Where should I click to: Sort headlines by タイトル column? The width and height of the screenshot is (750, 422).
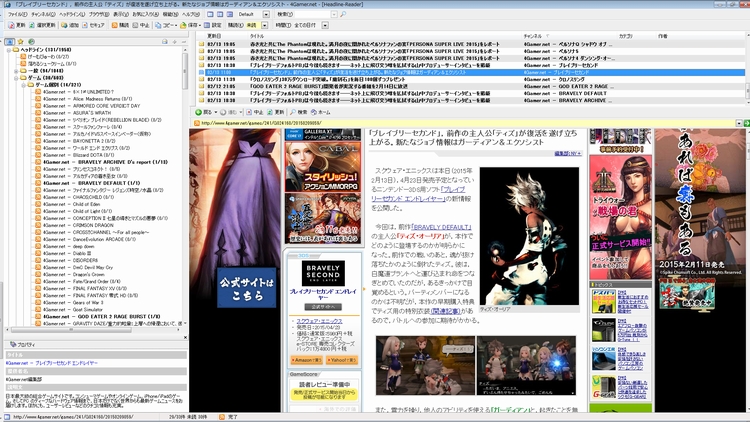point(257,36)
